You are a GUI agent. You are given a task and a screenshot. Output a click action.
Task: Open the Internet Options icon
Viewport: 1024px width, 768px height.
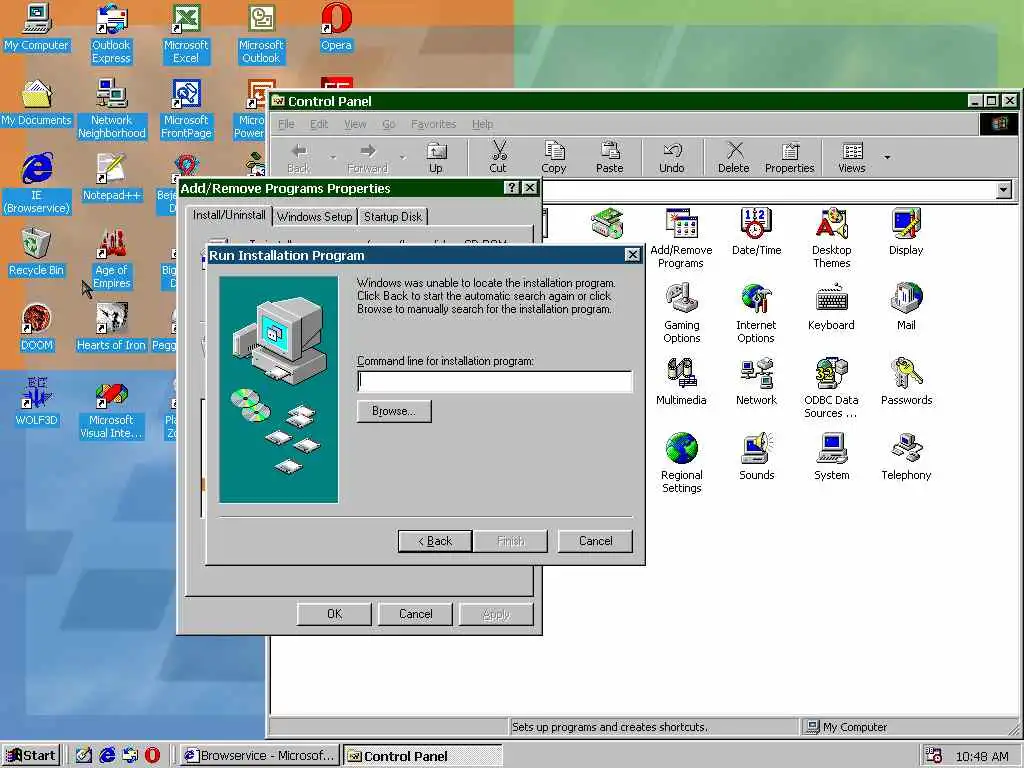[756, 313]
